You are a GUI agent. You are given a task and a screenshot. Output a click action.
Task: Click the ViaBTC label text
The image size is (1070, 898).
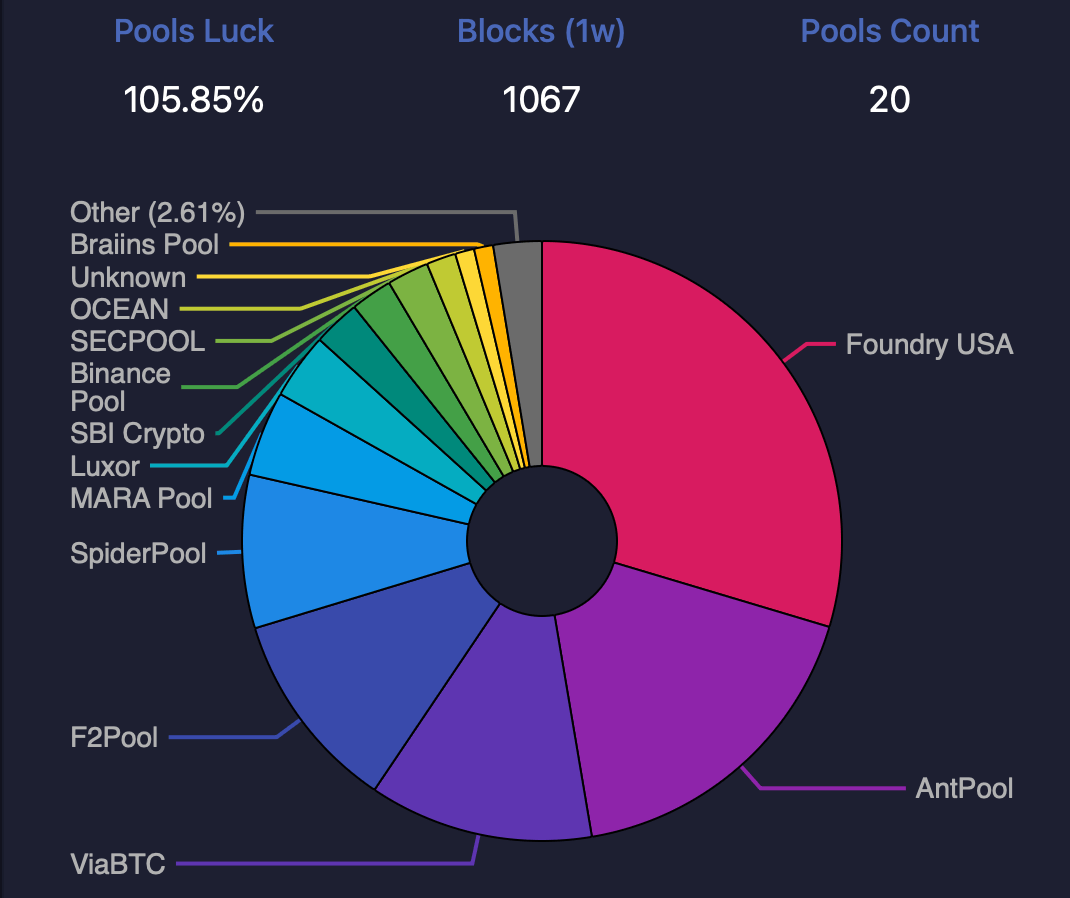(x=117, y=864)
